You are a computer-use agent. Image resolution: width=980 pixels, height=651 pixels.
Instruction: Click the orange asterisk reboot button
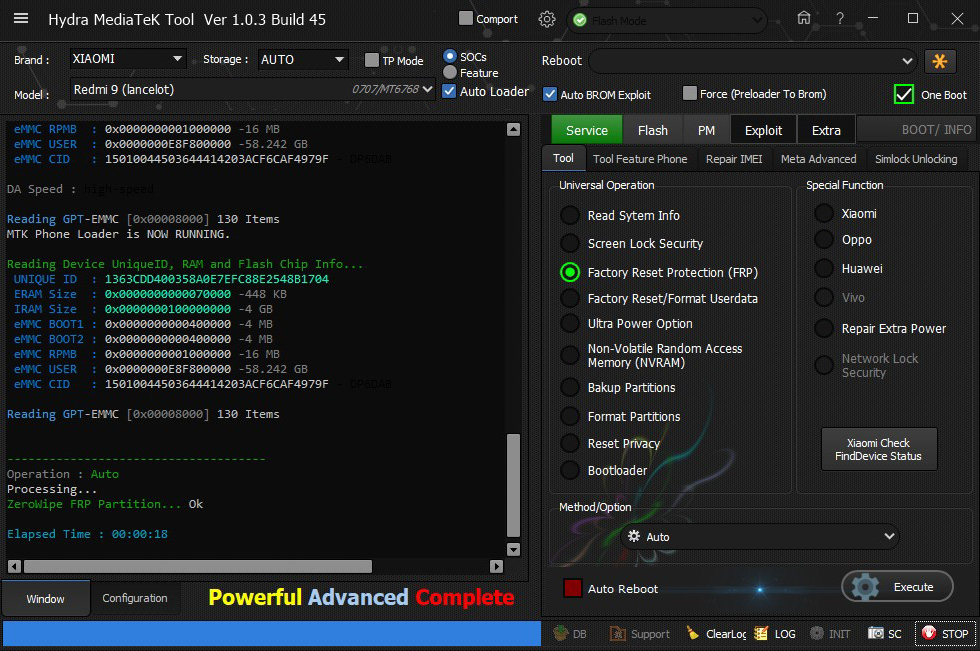click(939, 61)
